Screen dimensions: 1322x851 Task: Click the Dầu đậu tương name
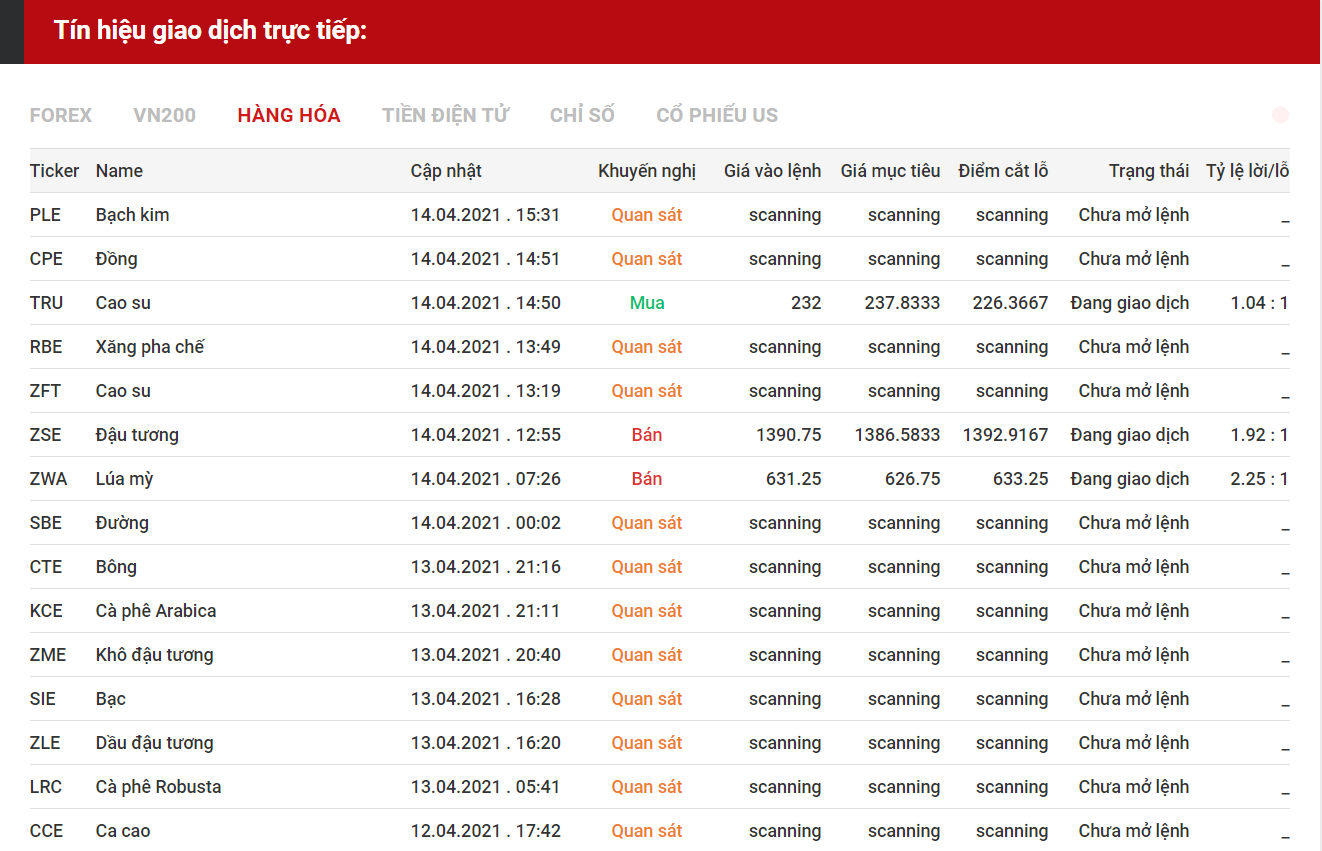point(155,743)
